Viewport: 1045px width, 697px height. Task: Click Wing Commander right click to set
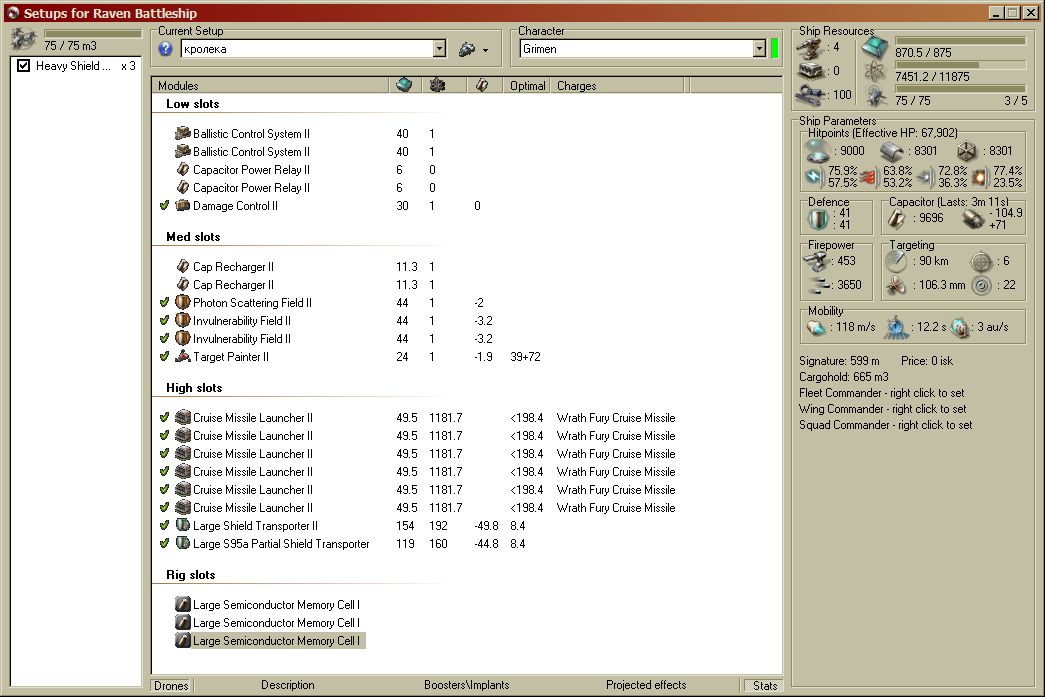coord(882,409)
